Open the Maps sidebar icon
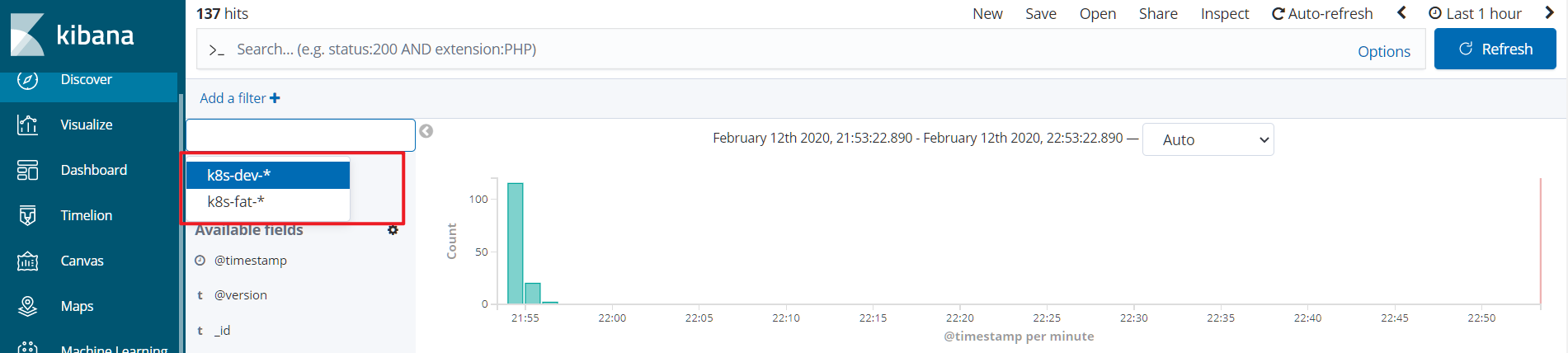Image resolution: width=1568 pixels, height=353 pixels. (x=27, y=306)
